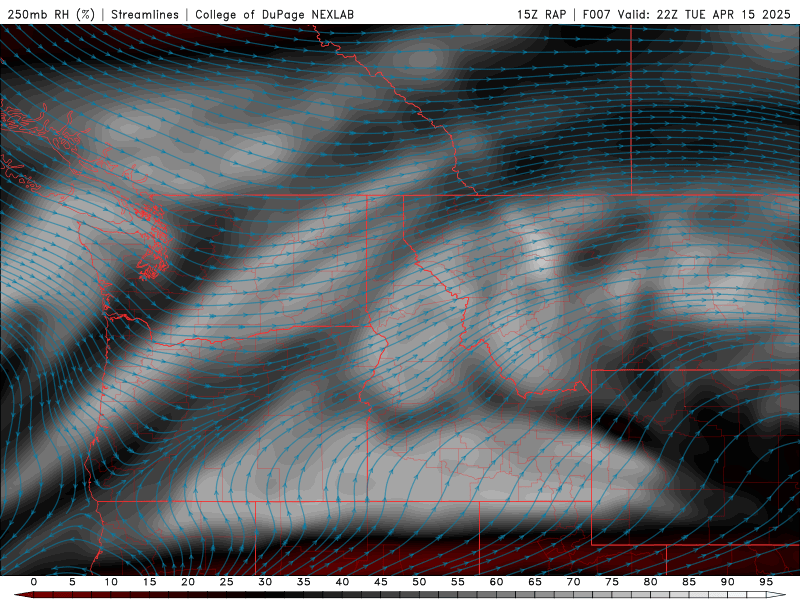800x600 pixels.
Task: Click the '45' colorbar label
Action: pyautogui.click(x=381, y=582)
